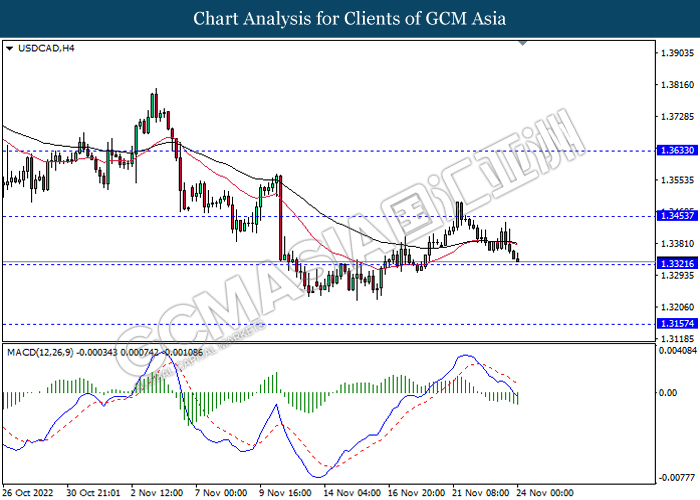Click the 1.37285 price axis value
This screenshot has width=700, height=500.
click(677, 117)
